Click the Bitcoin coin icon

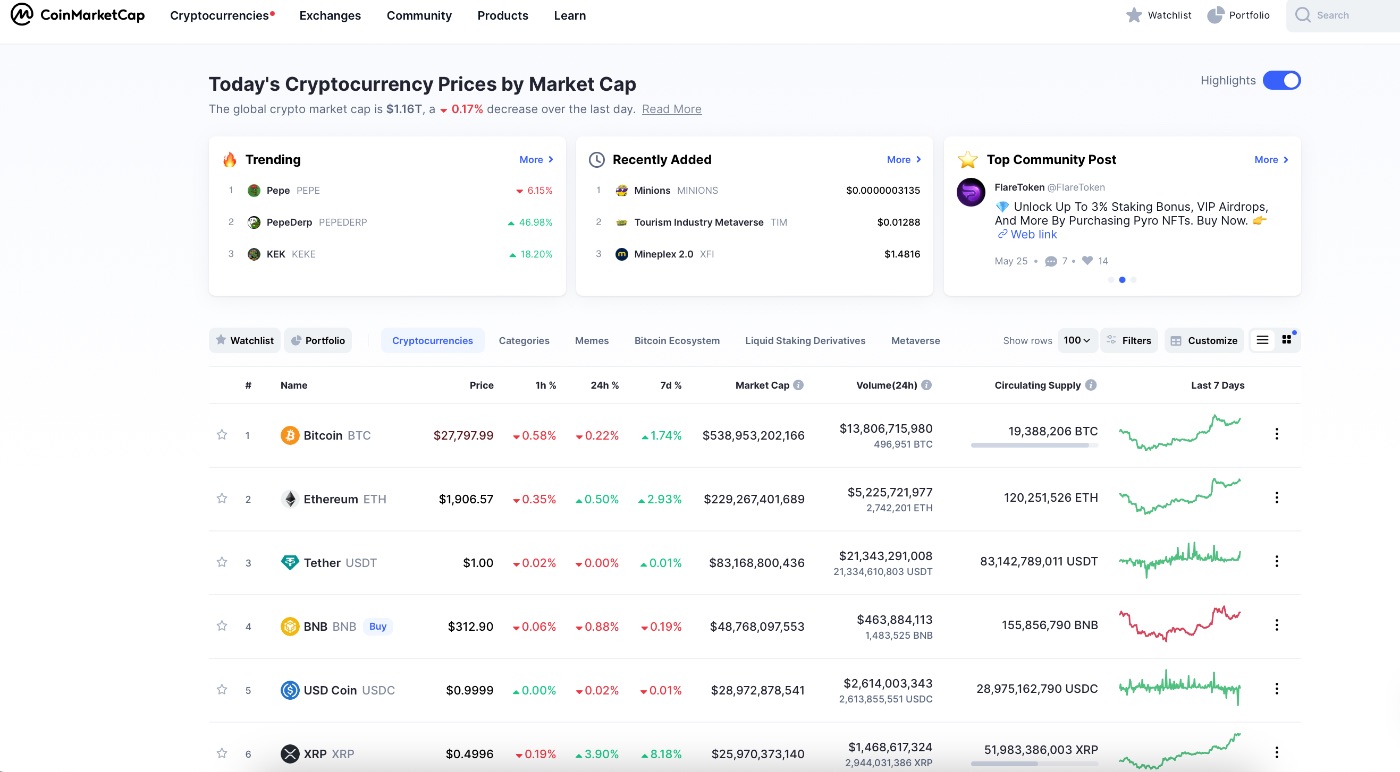click(x=290, y=435)
